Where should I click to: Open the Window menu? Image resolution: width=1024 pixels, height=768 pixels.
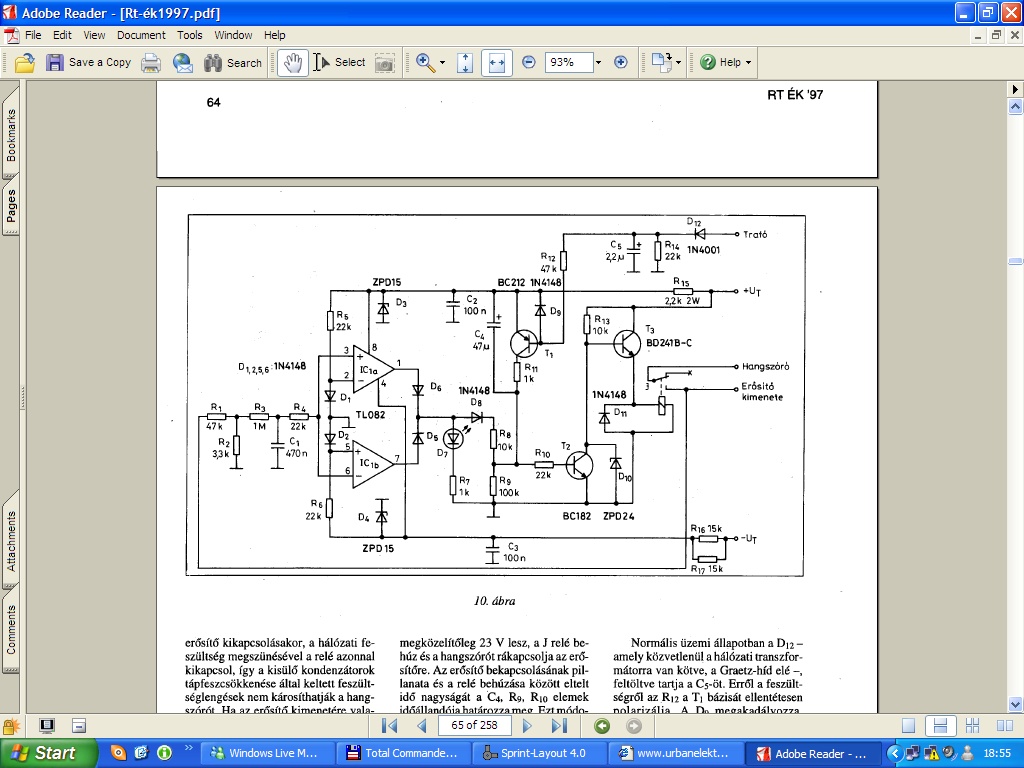(233, 35)
